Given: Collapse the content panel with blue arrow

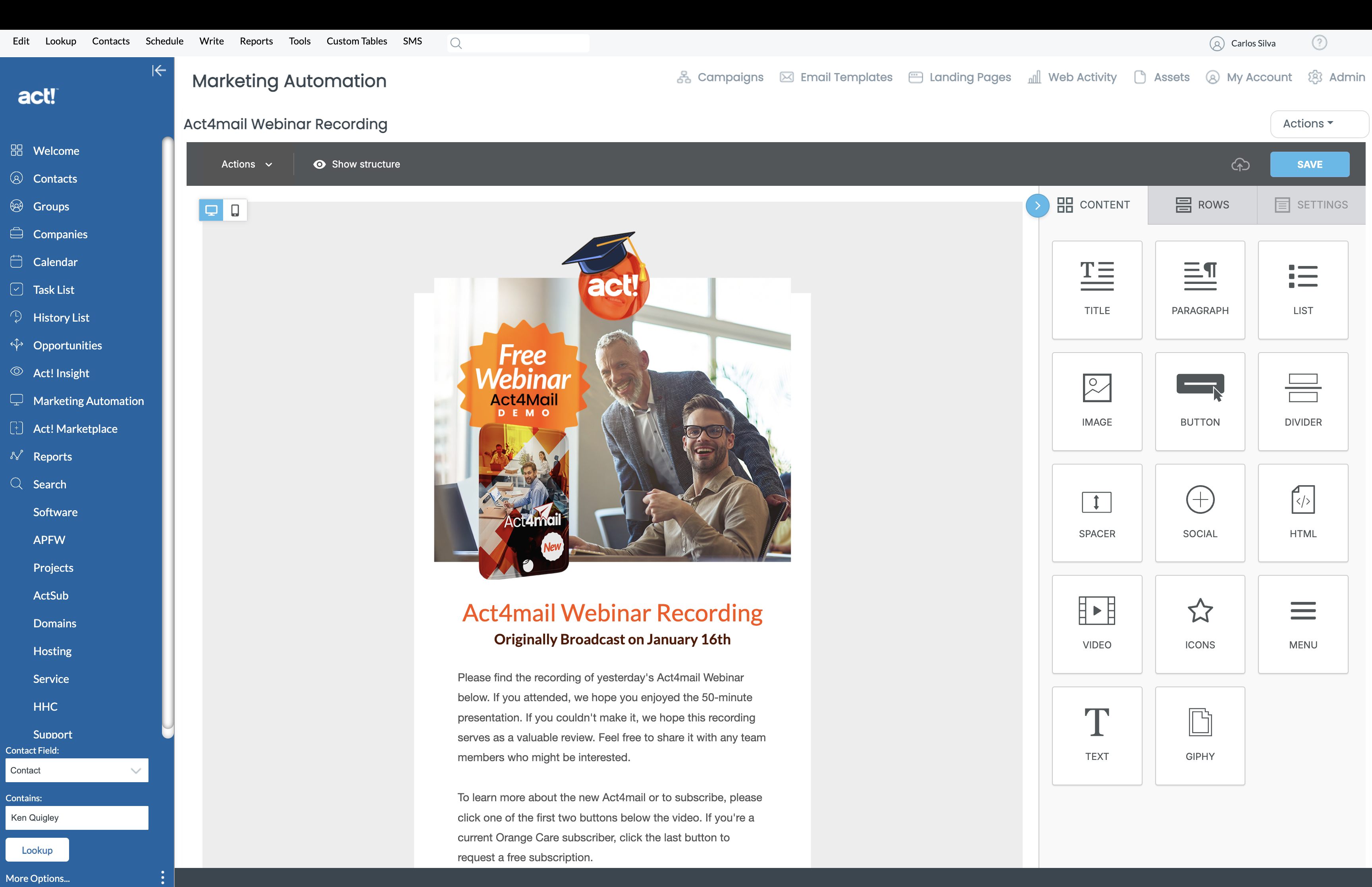Looking at the screenshot, I should [1037, 205].
